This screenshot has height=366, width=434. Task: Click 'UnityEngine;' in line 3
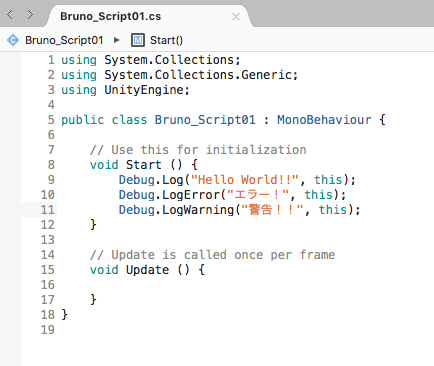point(147,90)
